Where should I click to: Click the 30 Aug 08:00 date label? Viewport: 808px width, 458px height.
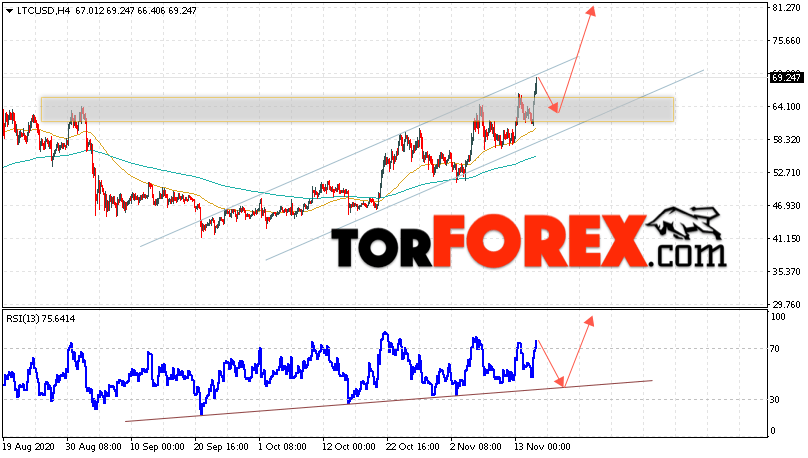[x=94, y=446]
